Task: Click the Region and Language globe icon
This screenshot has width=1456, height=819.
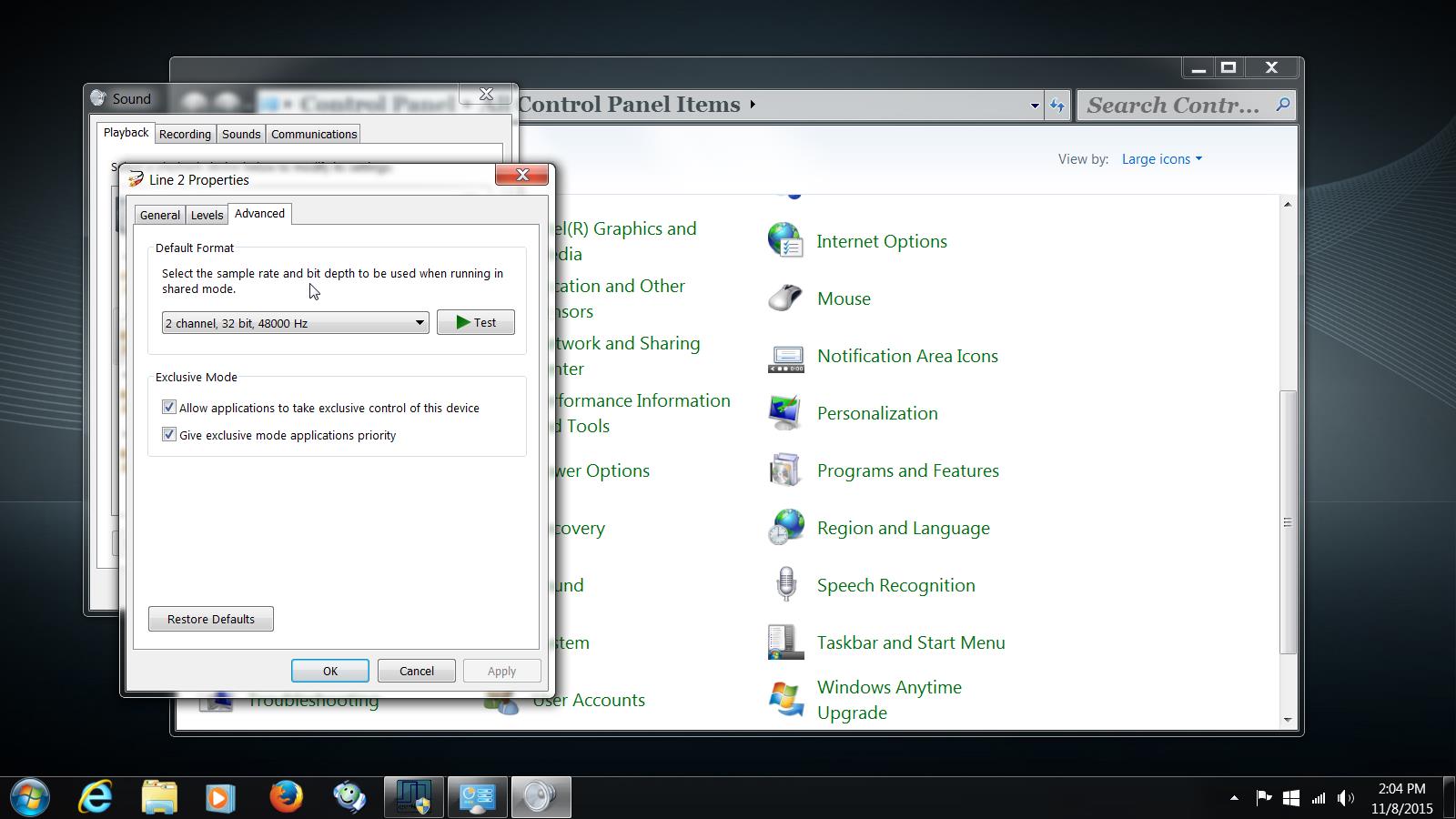Action: [785, 528]
